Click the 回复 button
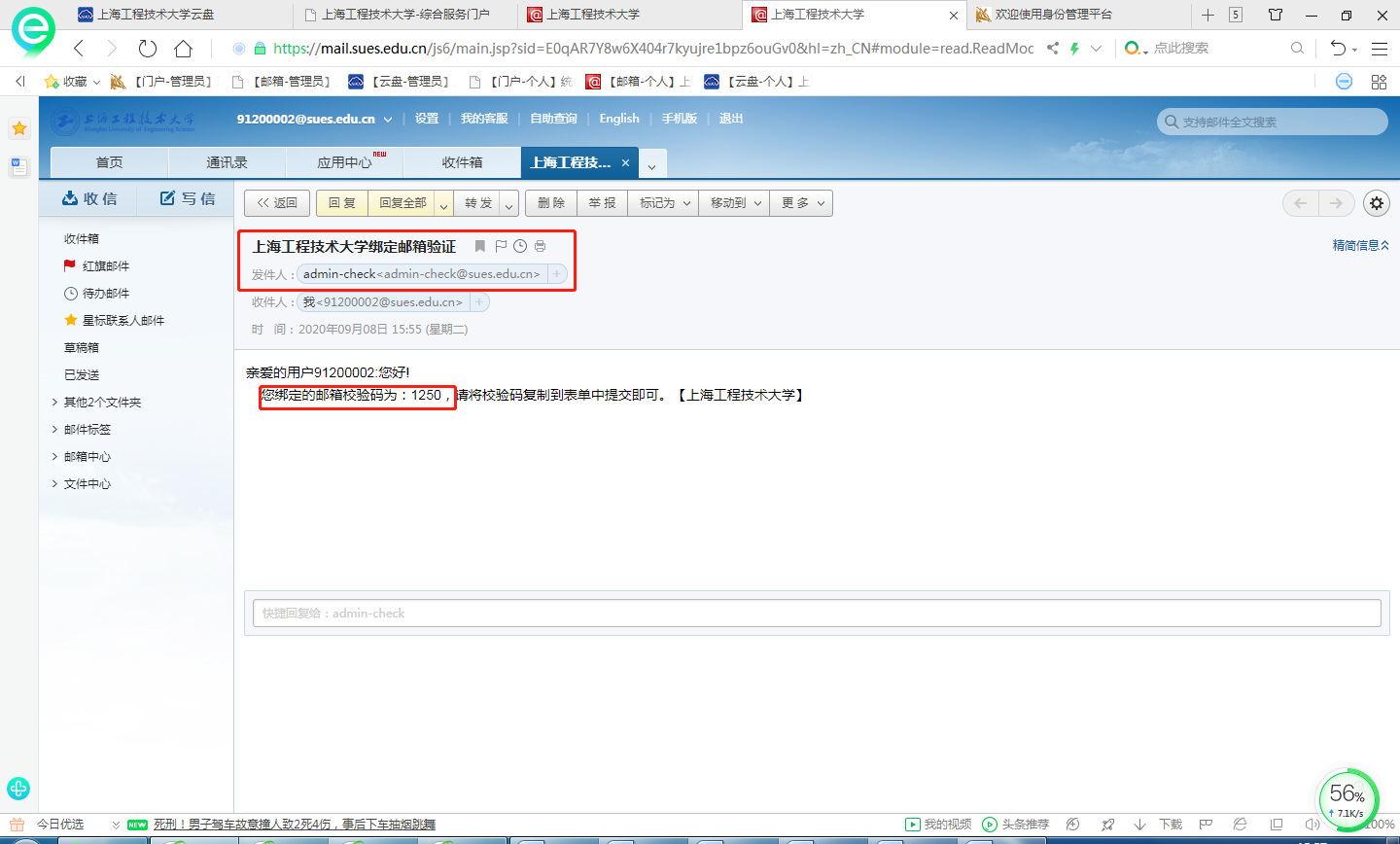This screenshot has width=1400, height=844. point(342,203)
